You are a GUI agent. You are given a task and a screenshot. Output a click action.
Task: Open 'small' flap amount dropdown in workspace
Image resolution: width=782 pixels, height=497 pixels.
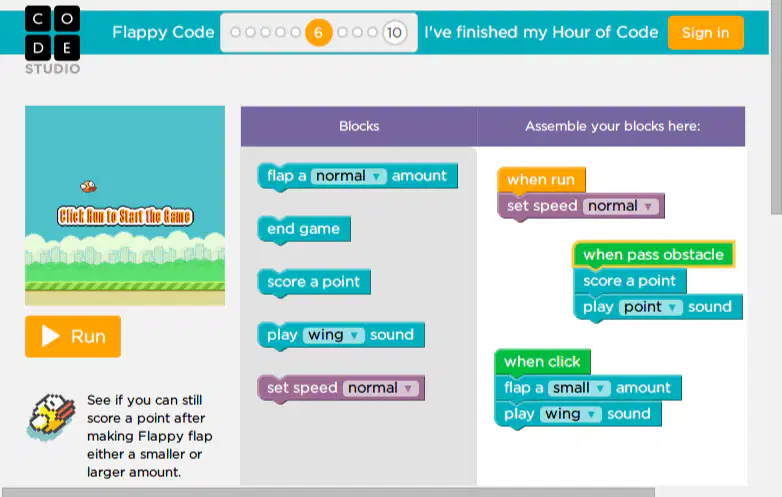[579, 388]
